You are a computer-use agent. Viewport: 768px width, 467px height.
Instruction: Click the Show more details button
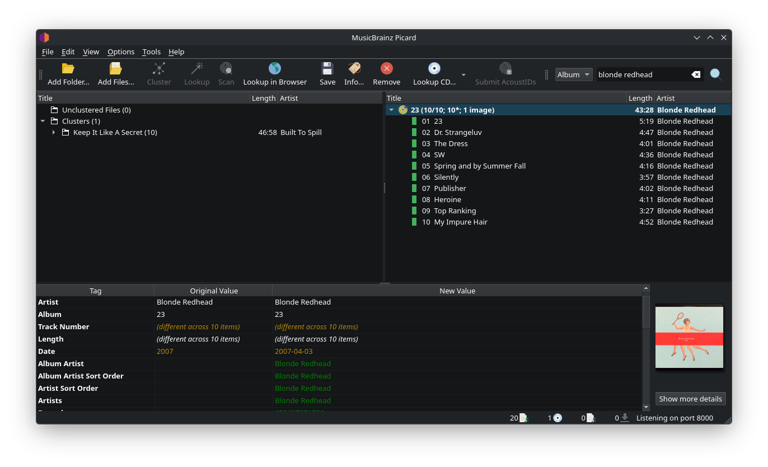coord(690,399)
